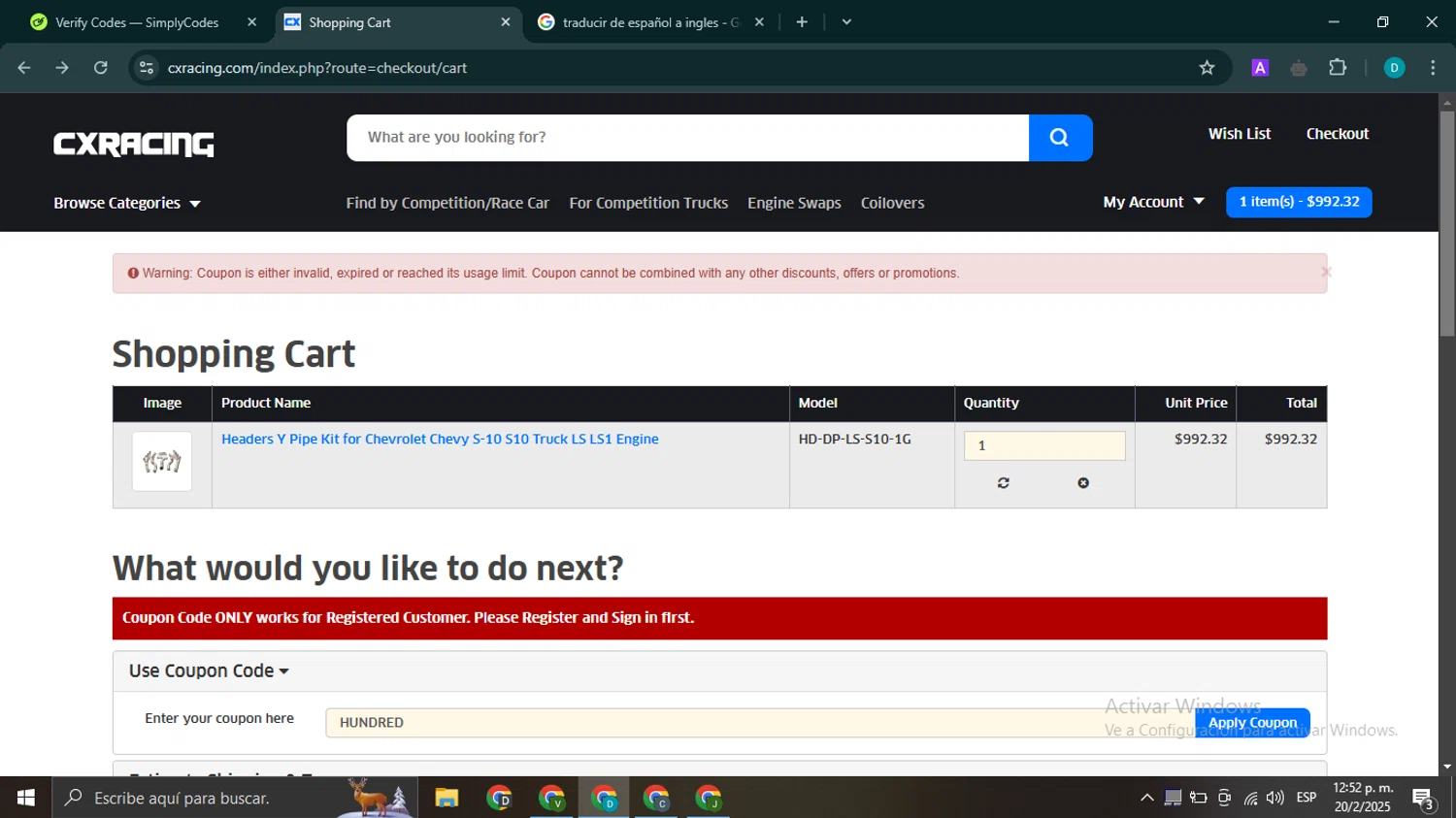Close the traducir de español tab

pos(759,22)
